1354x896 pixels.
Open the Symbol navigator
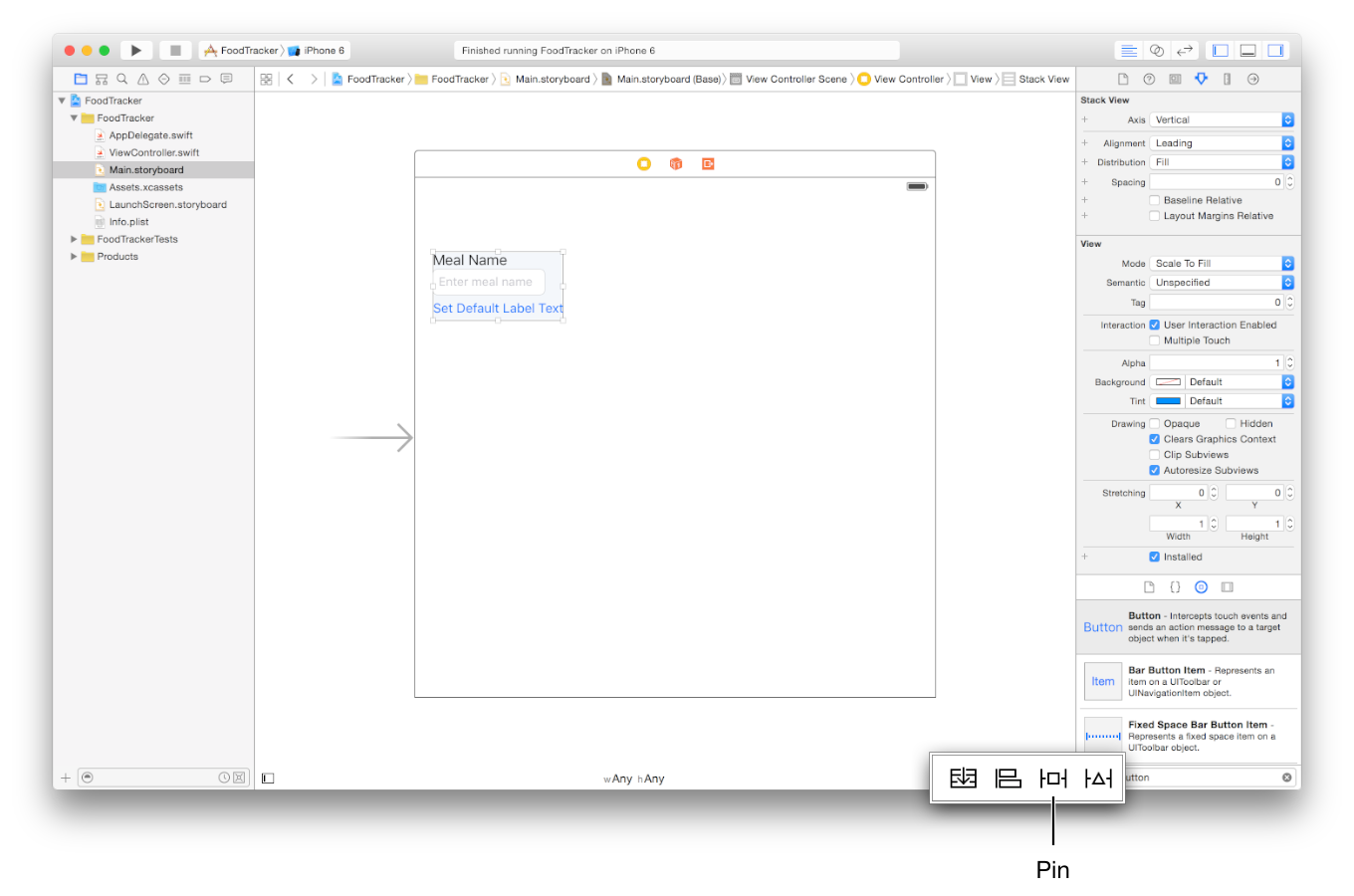coord(102,79)
